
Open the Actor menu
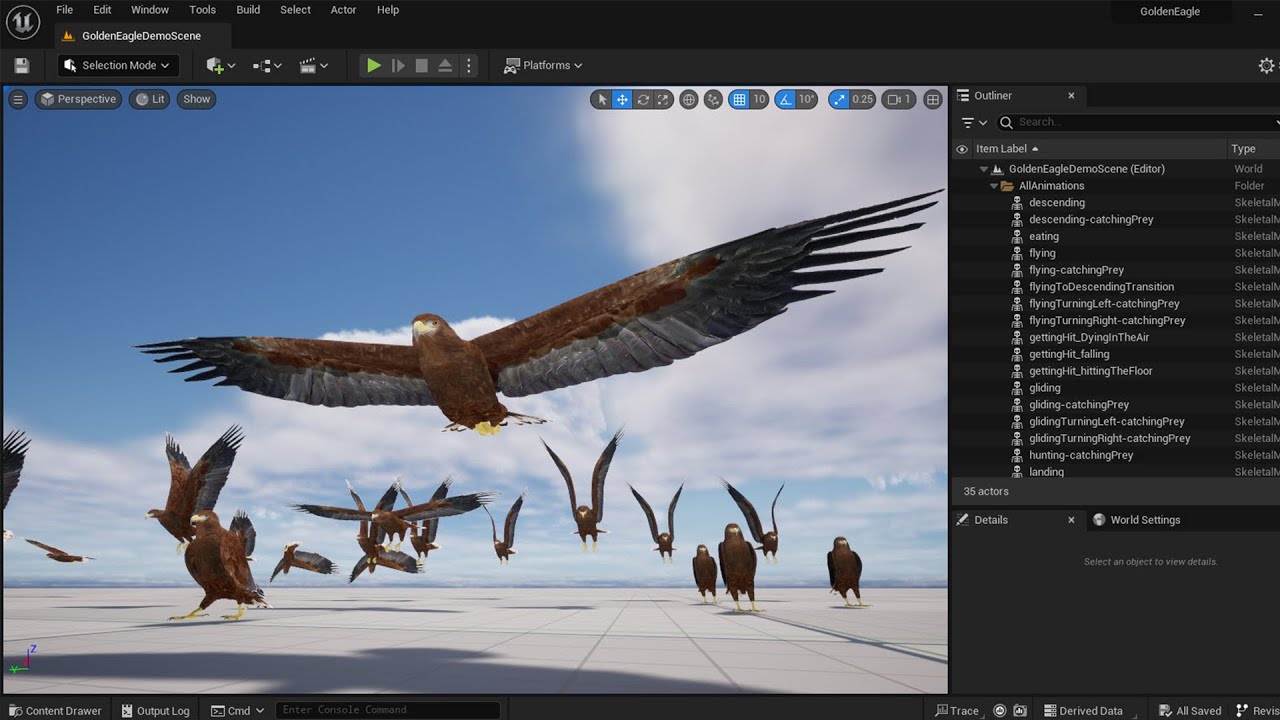(x=343, y=10)
